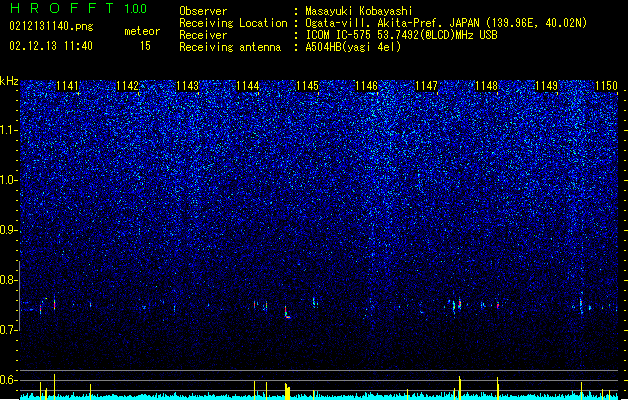
Task: Click the A504HB(yagi 4el) antenna text
Action: tap(353, 47)
